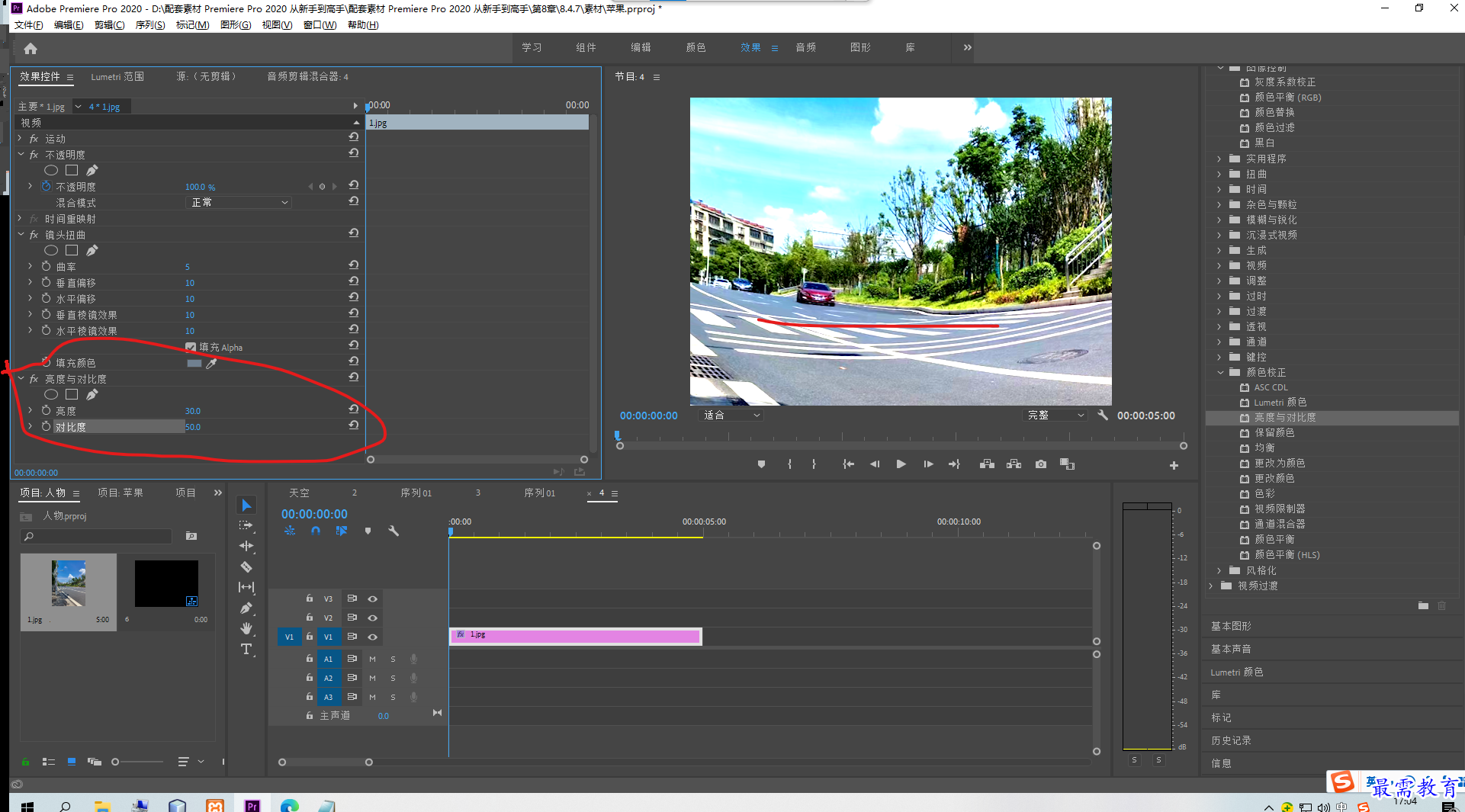The image size is (1465, 812).
Task: Toggle V3 track visibility eye
Action: tap(373, 599)
